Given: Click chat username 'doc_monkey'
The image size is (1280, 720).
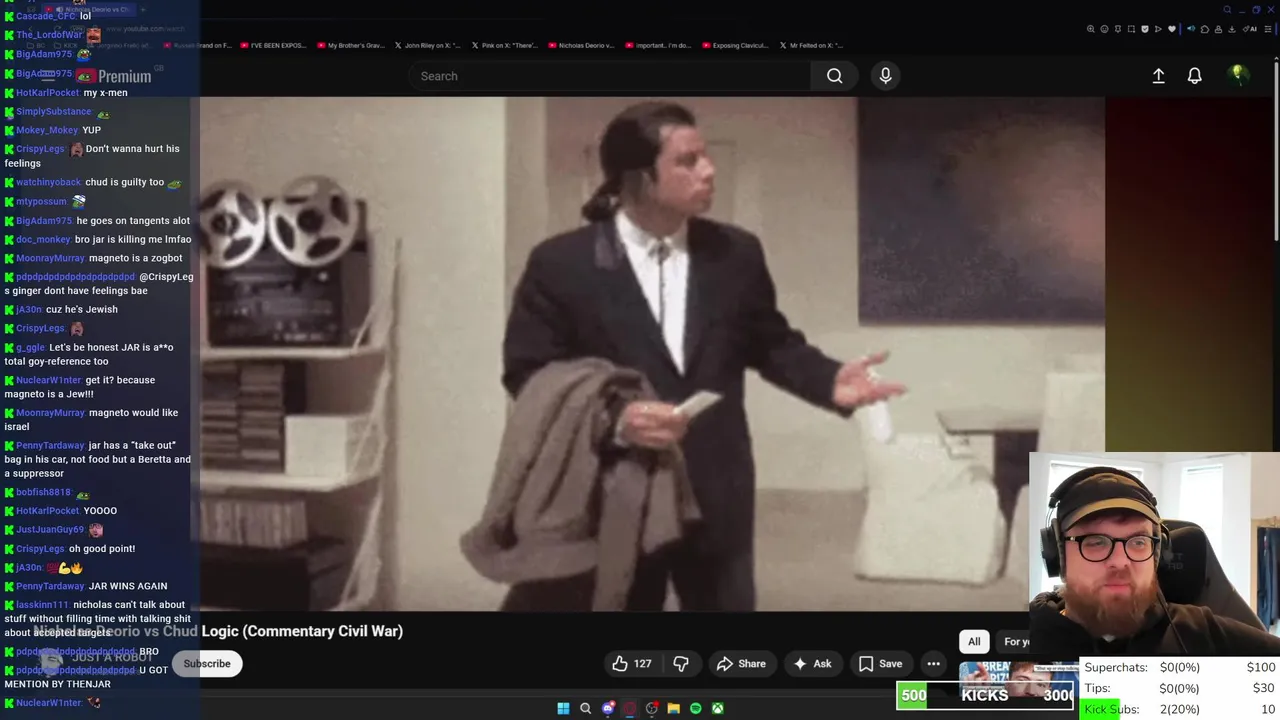Looking at the screenshot, I should click(43, 239).
